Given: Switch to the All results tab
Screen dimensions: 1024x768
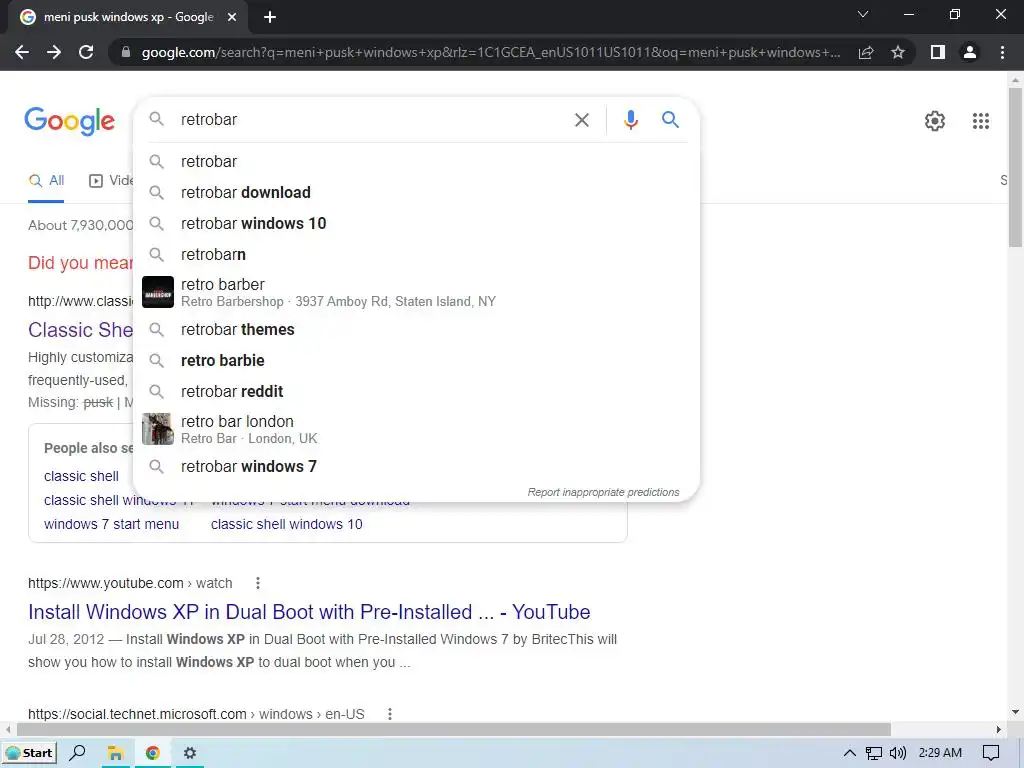Looking at the screenshot, I should click(46, 180).
